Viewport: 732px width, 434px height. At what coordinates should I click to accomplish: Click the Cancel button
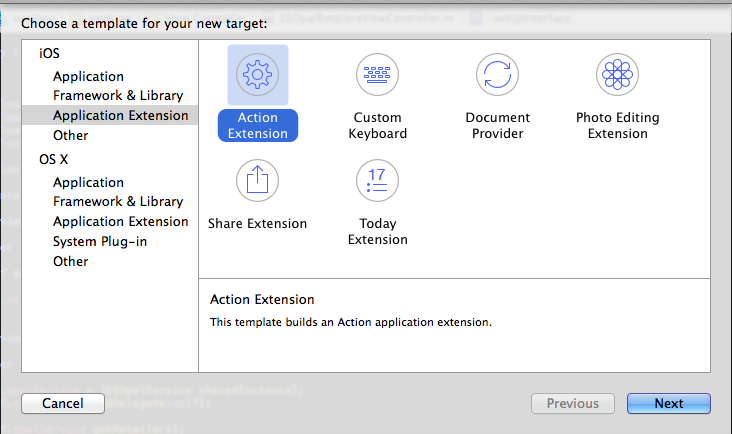pos(63,404)
